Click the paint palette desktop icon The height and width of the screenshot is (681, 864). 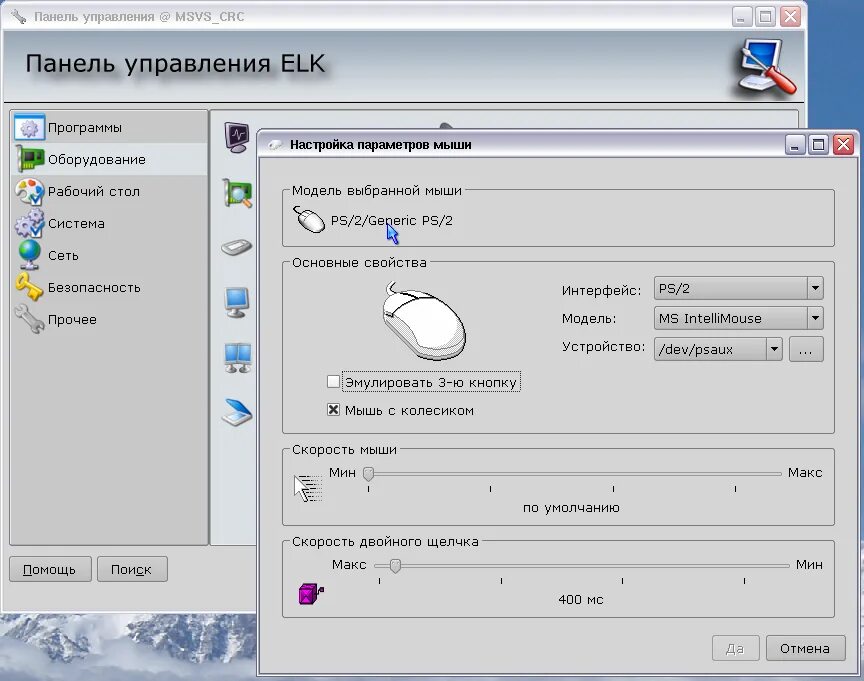(29, 191)
